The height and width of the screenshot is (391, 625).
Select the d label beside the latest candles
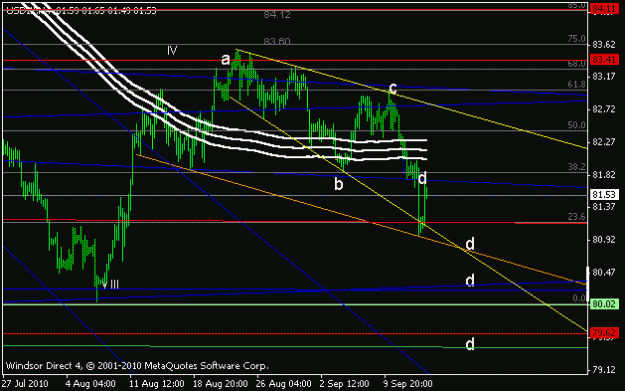click(422, 178)
